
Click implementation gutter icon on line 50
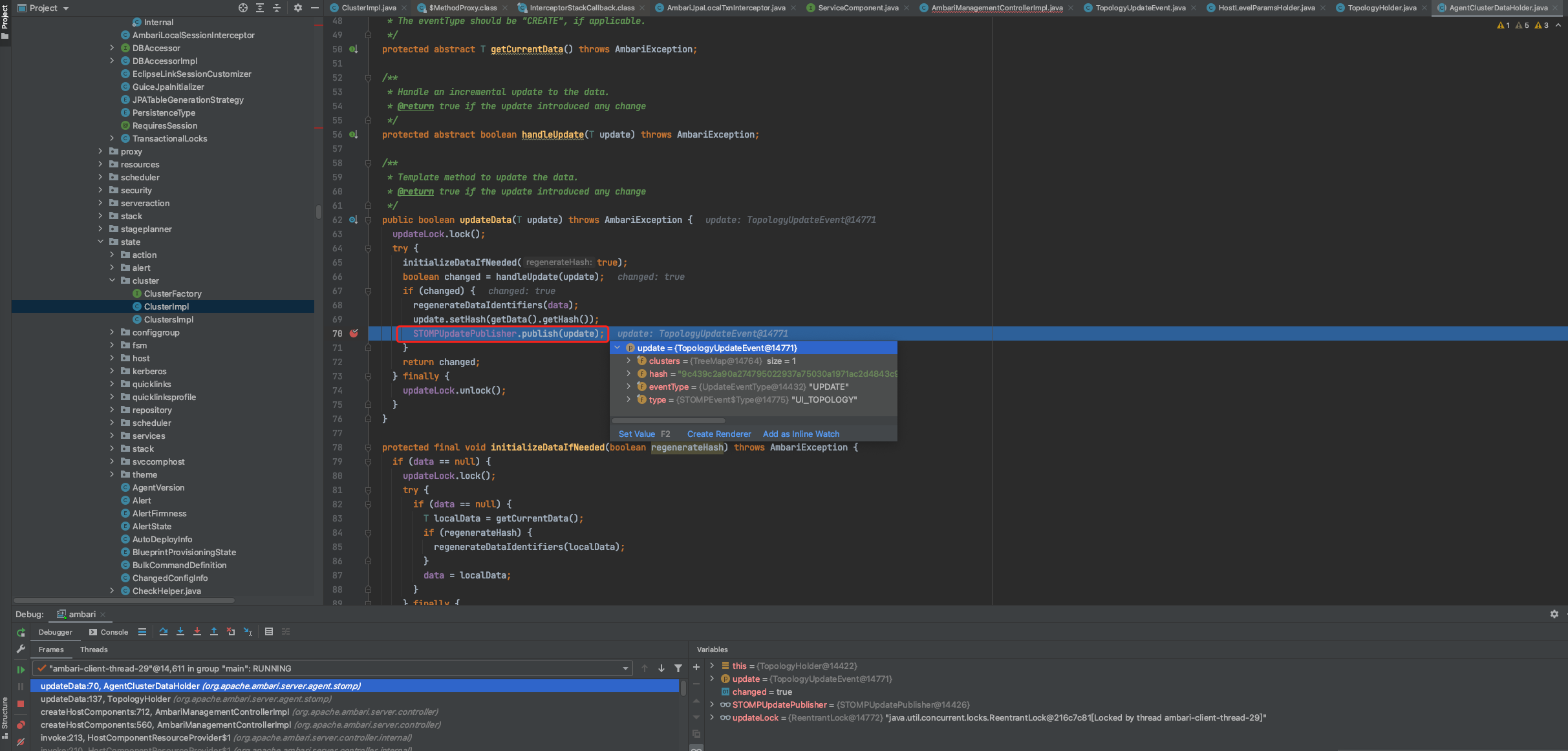(x=354, y=49)
